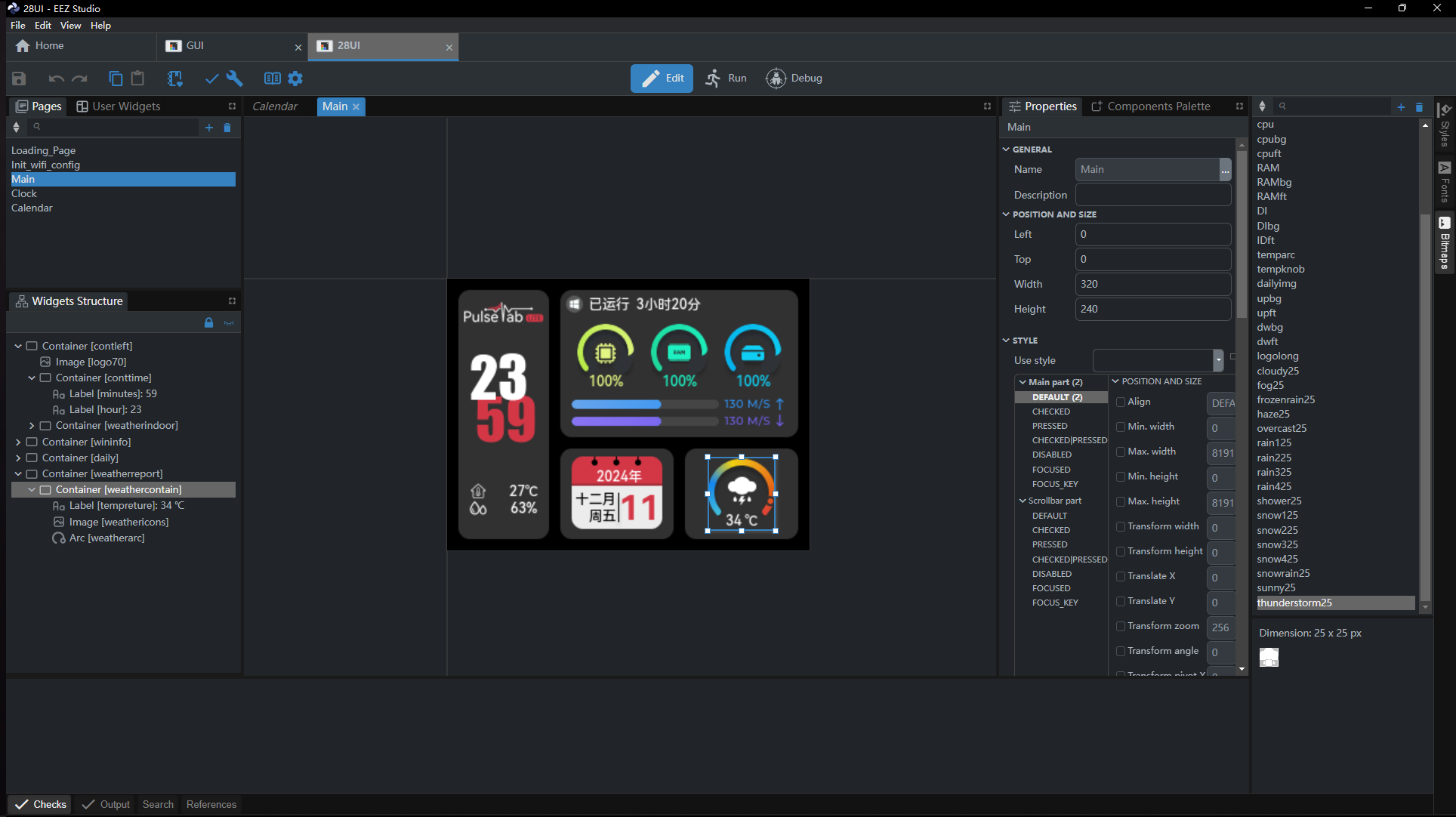Viewport: 1456px width, 817px height.
Task: Enable the Min. width checkbox
Action: (x=1121, y=427)
